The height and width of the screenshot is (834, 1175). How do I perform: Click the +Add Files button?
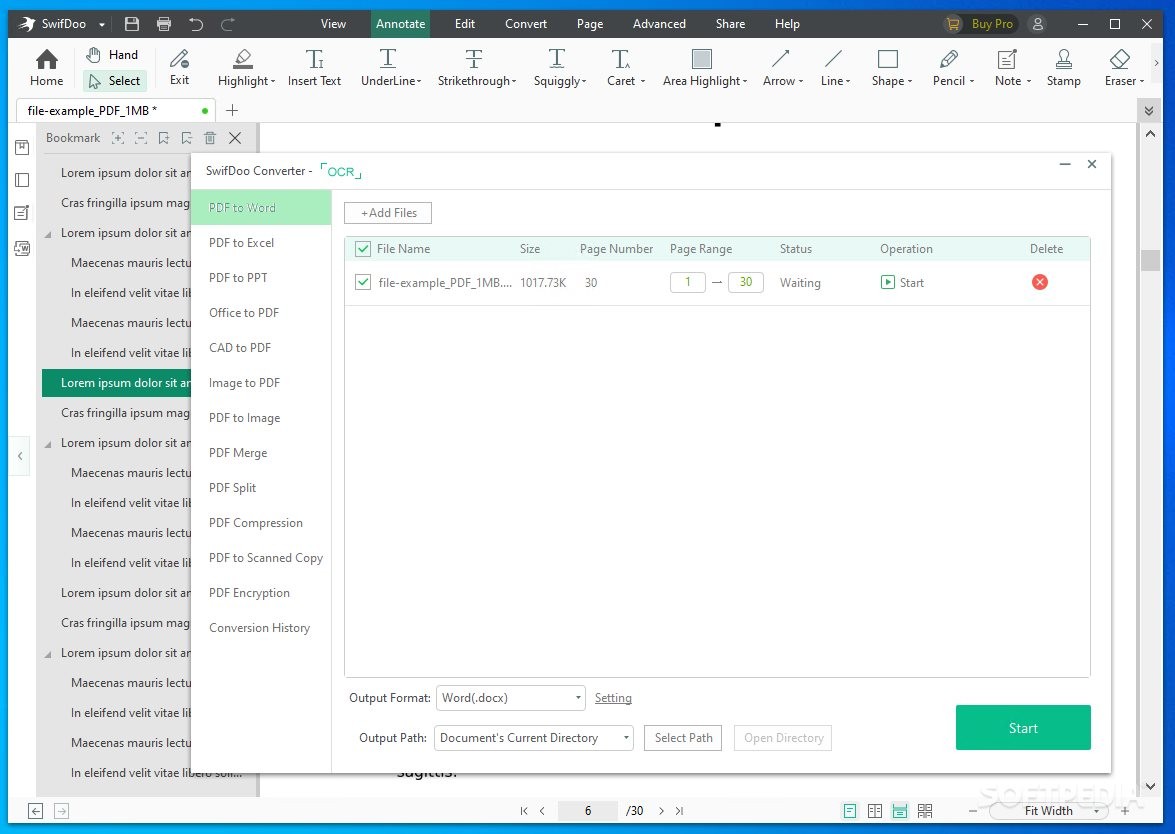(388, 213)
